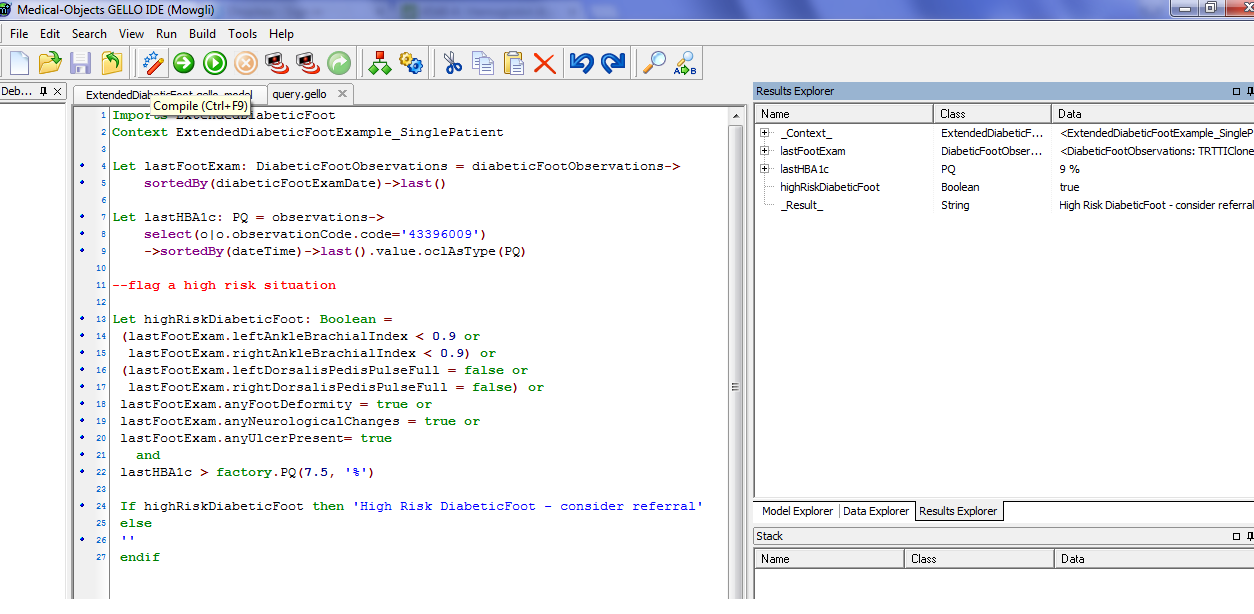Screen dimensions: 1254x614
Task: Click the Class column header in Stack panel
Action: click(979, 559)
